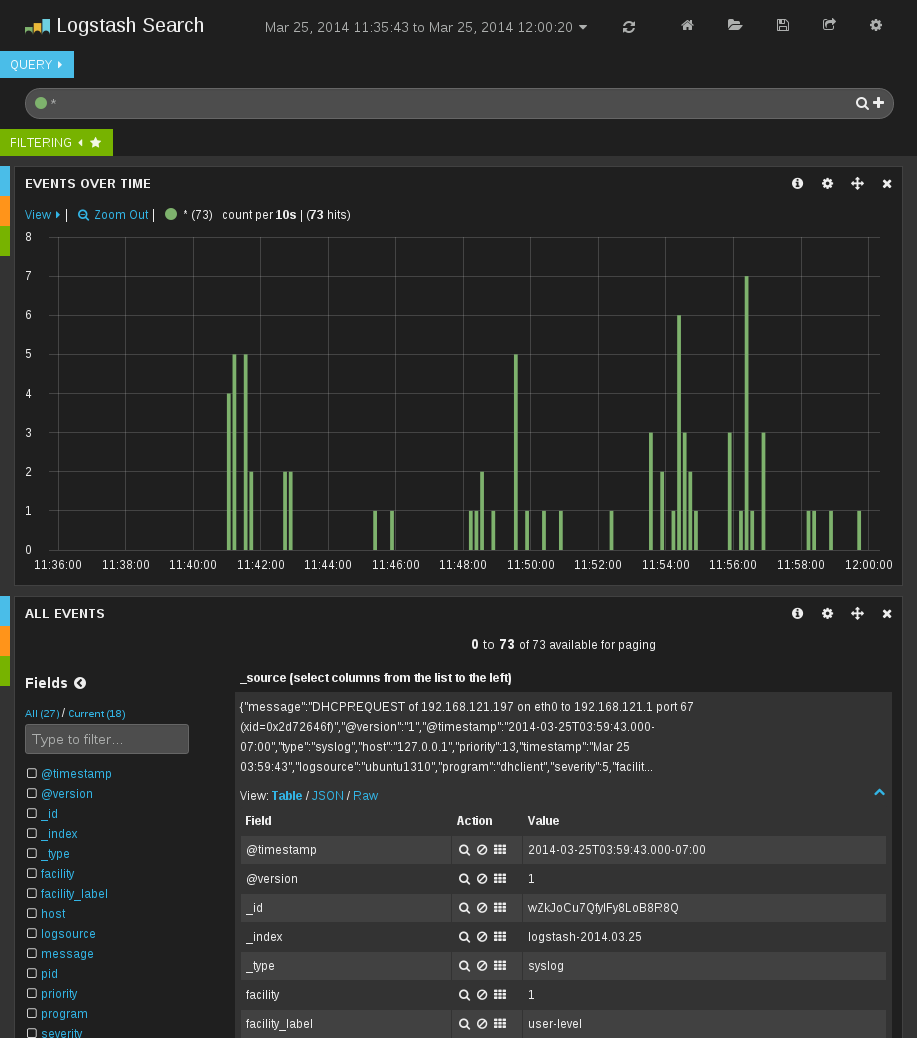This screenshot has width=917, height=1038.
Task: Open Events Over Time panel settings gear
Action: pyautogui.click(x=827, y=183)
